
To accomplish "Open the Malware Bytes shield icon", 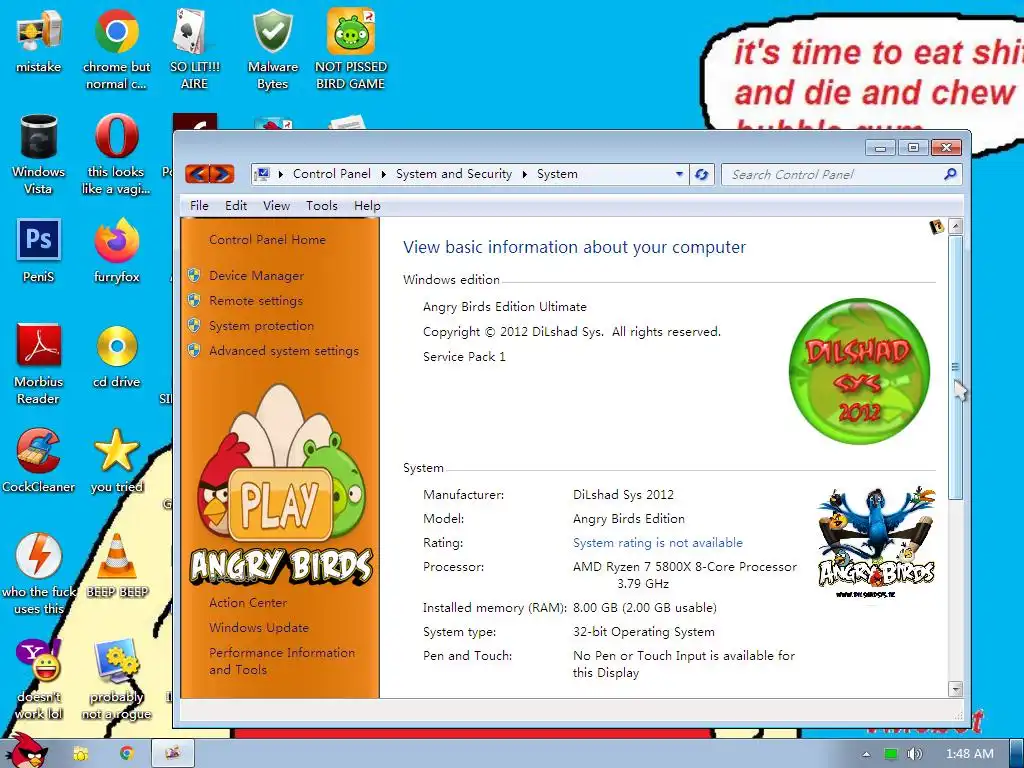I will point(272,49).
